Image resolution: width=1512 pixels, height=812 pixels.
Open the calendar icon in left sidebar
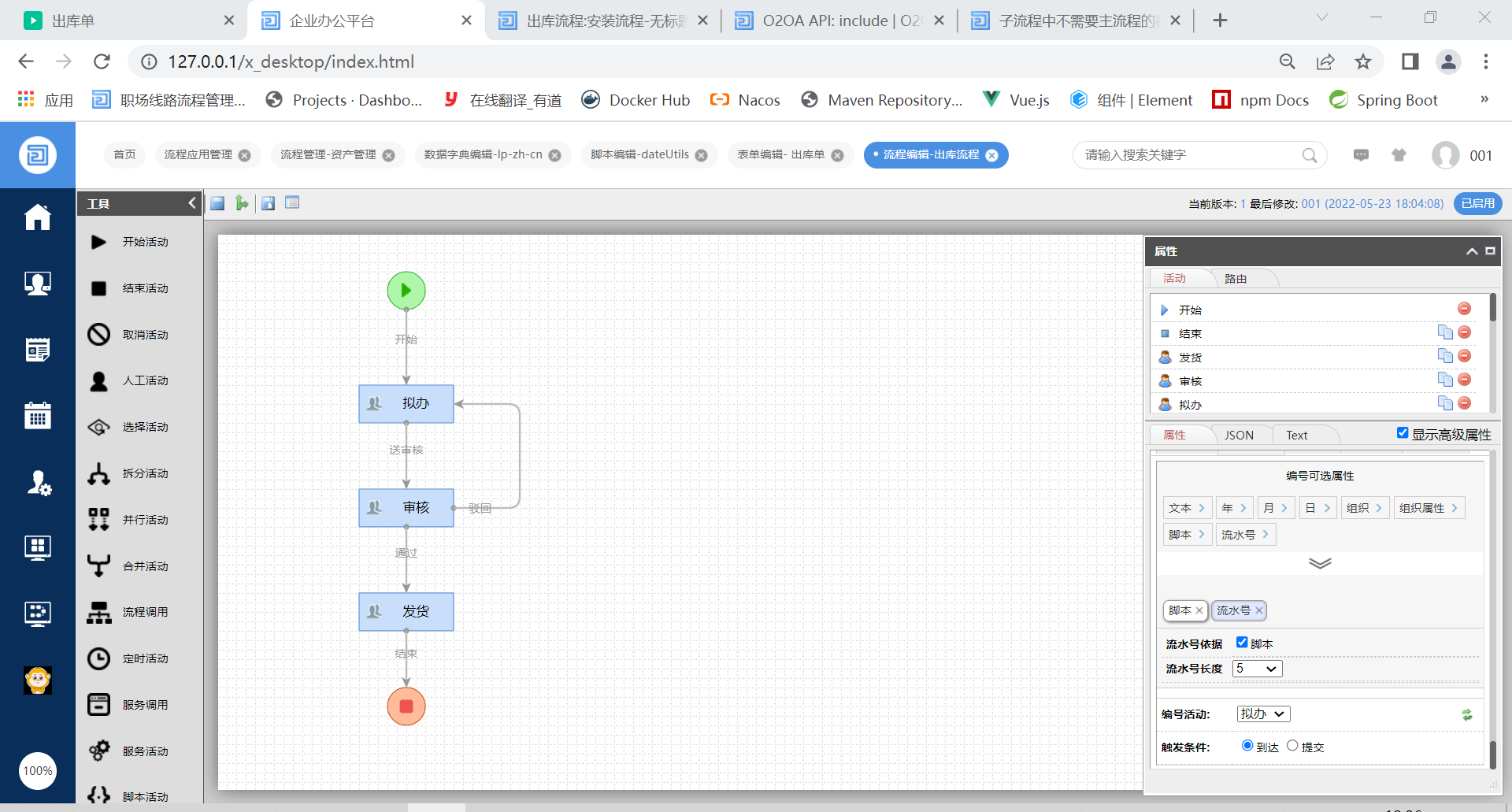coord(38,415)
